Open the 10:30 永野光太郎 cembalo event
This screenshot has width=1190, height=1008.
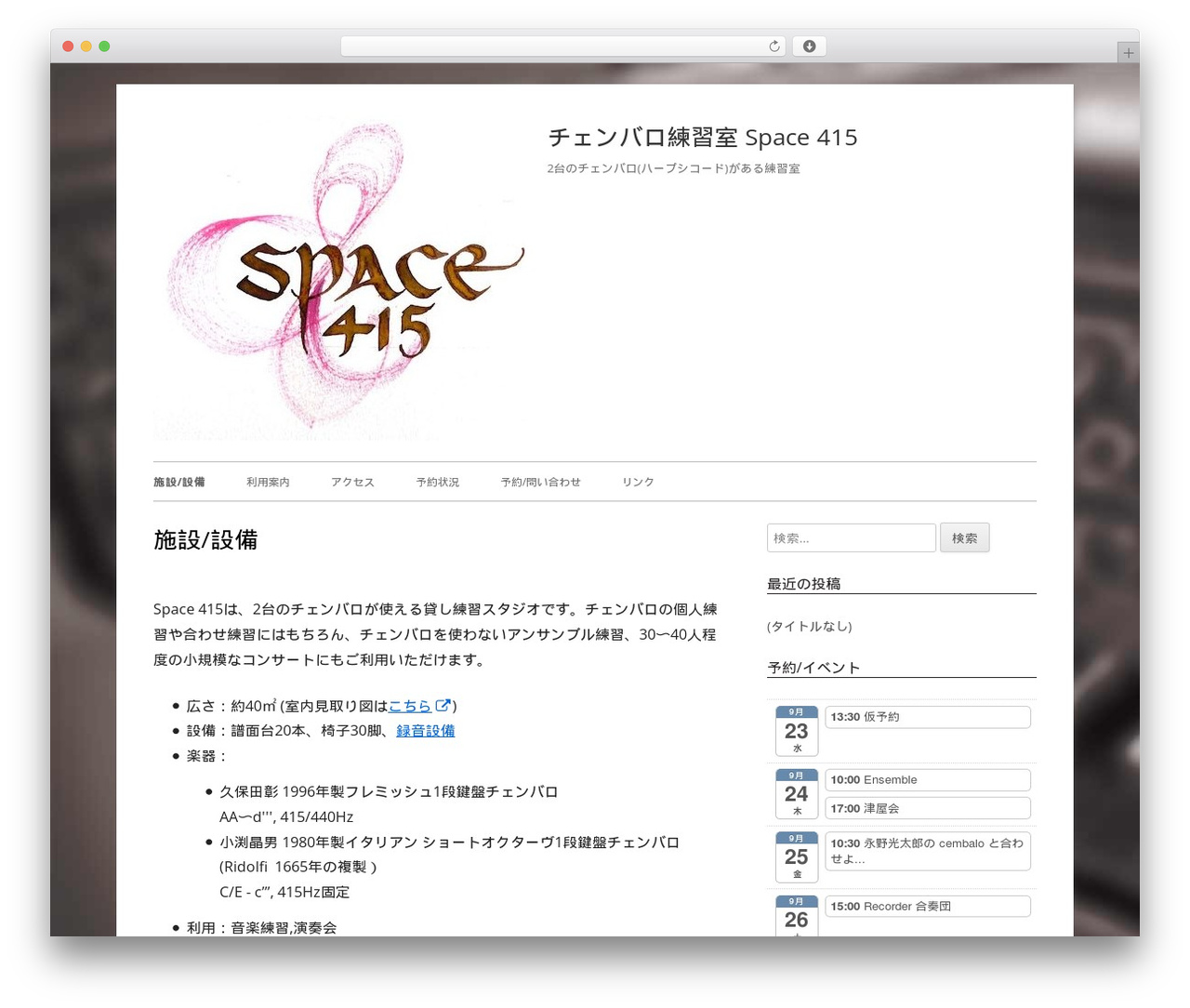tap(928, 851)
